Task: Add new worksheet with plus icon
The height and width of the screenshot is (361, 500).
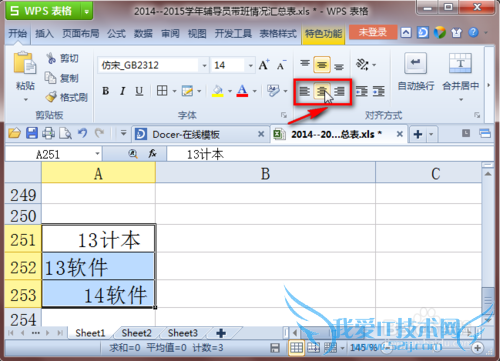Action: (221, 333)
